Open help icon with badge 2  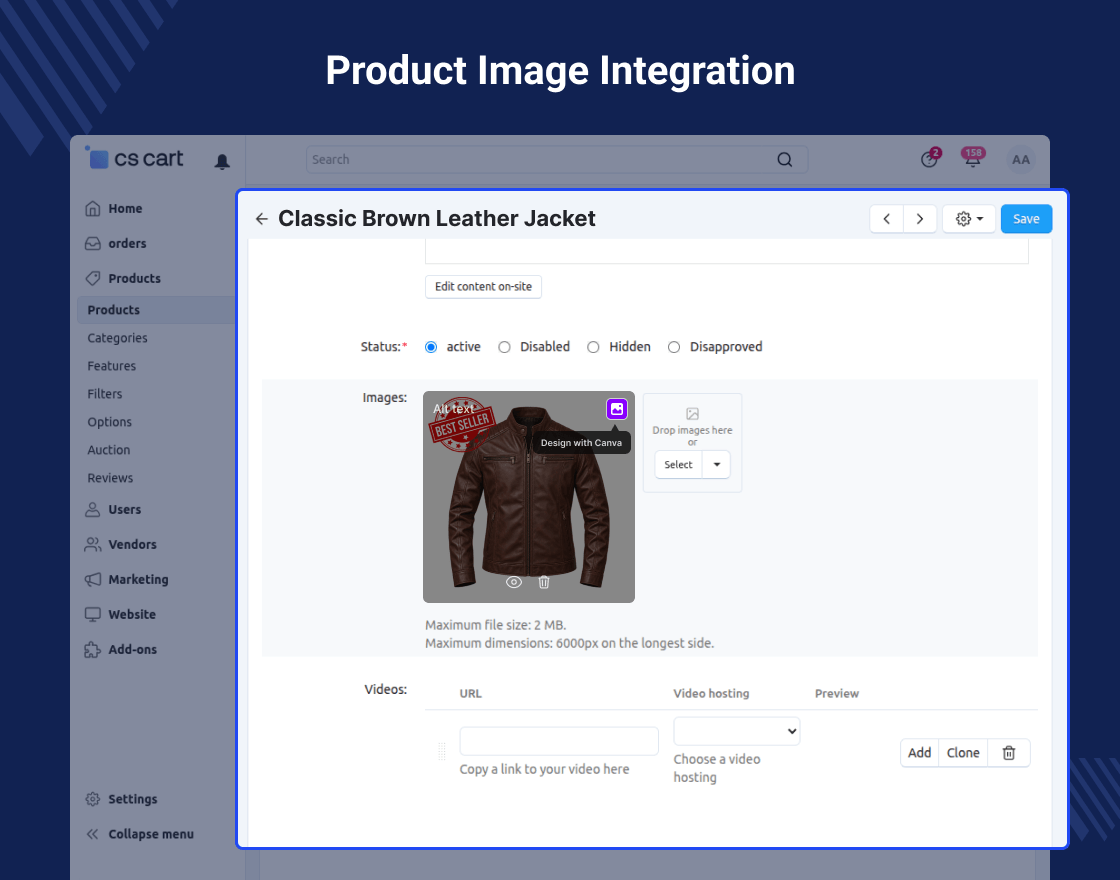pos(930,159)
